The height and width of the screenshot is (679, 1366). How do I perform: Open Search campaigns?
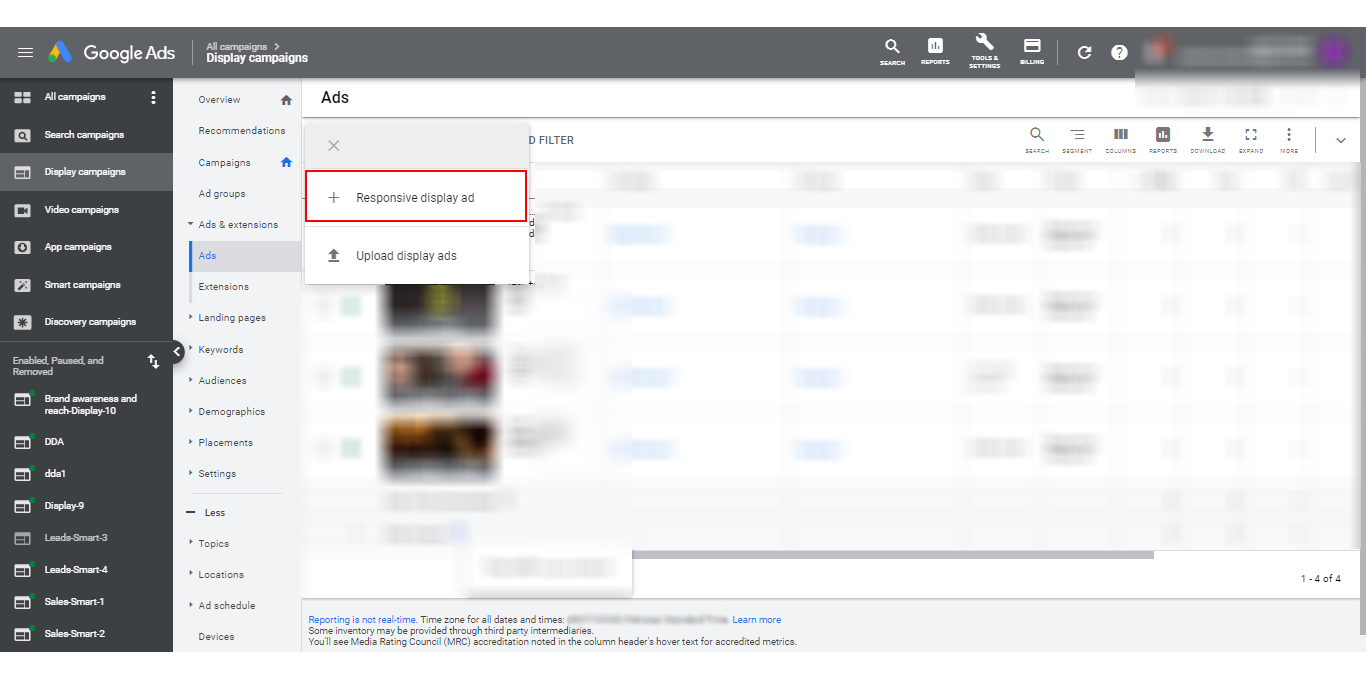click(x=84, y=134)
